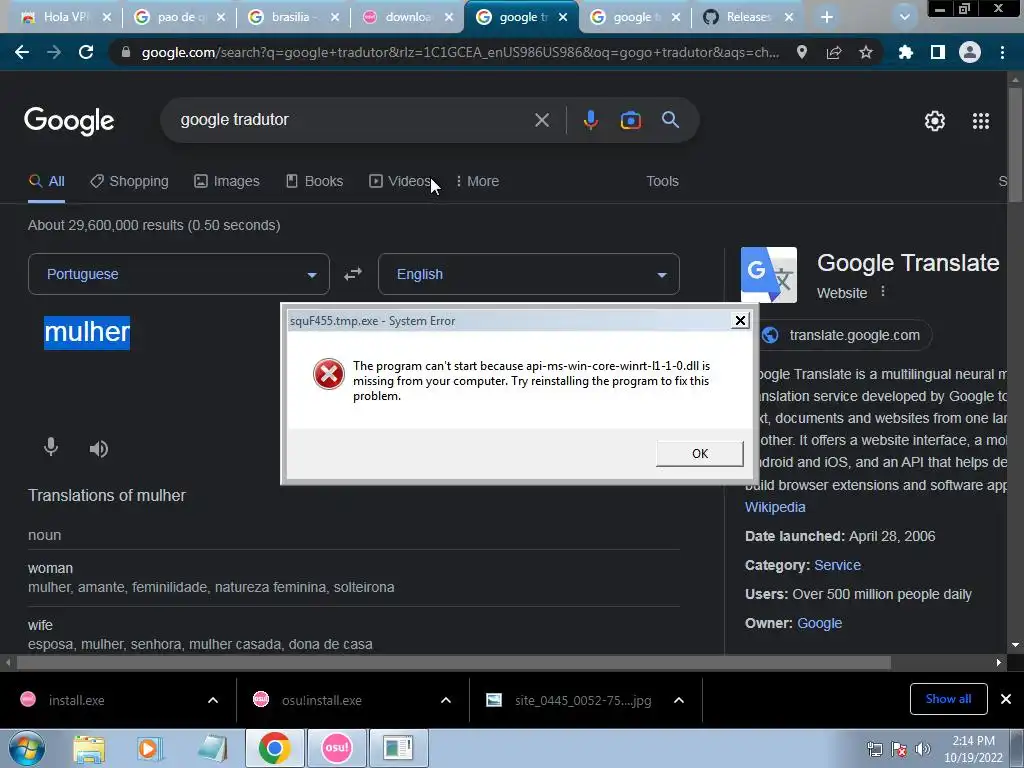Close the System Error dialog
The width and height of the screenshot is (1024, 768).
coord(740,320)
